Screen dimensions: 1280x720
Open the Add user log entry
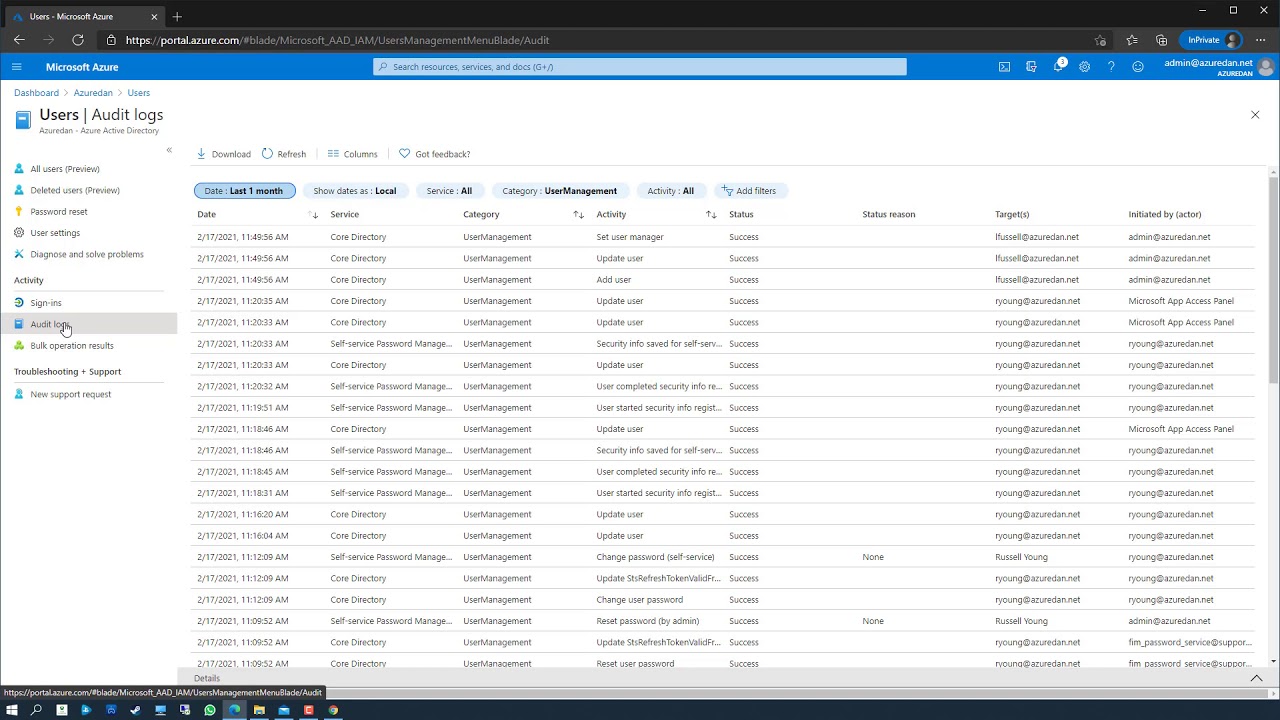click(723, 280)
